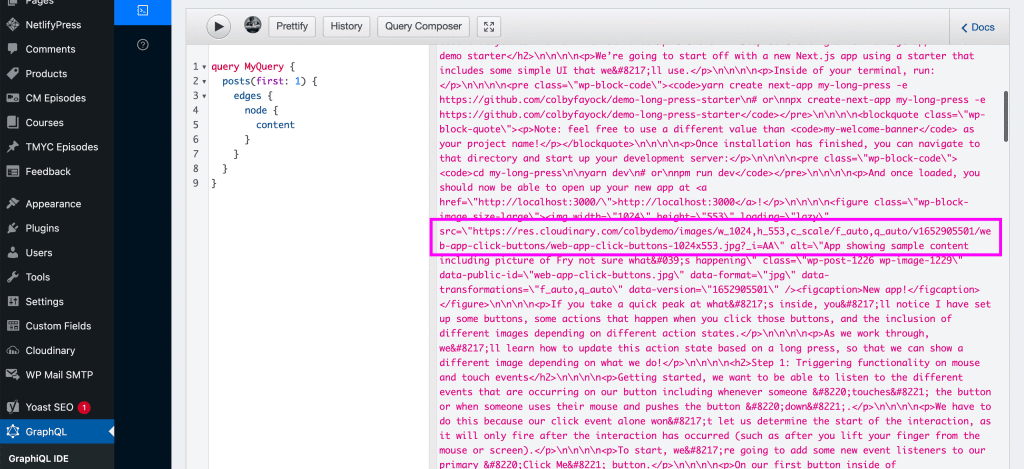Click the Appearance paintbrush icon
1024x469 pixels.
[12, 204]
